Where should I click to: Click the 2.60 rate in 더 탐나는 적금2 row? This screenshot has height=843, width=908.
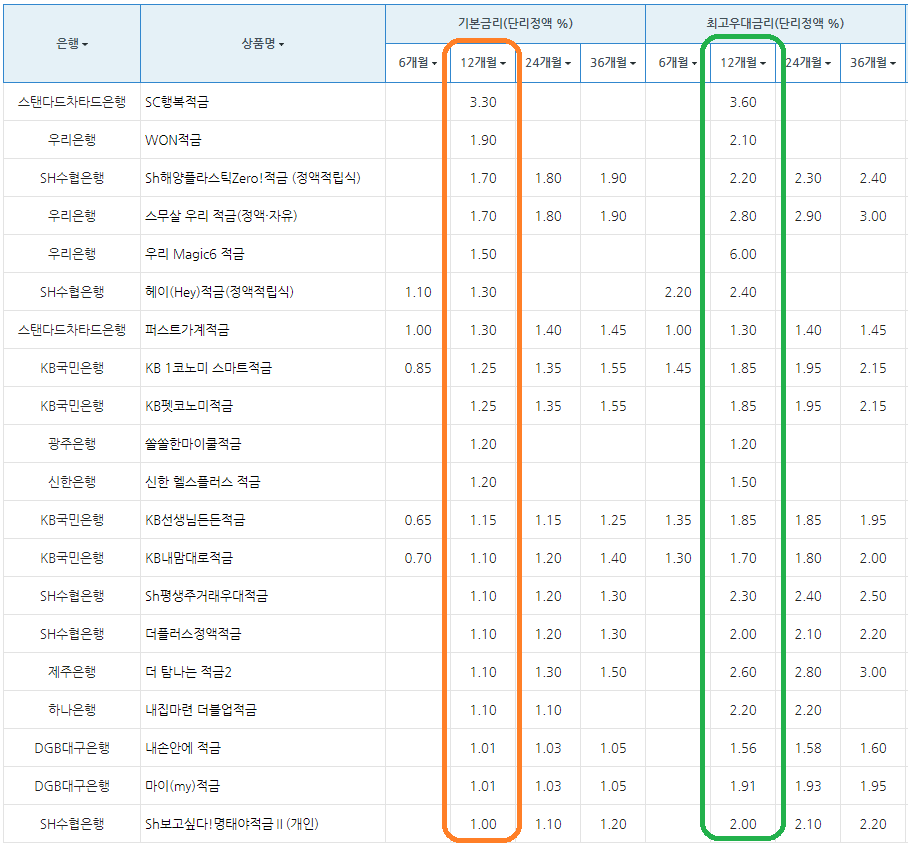tap(743, 672)
